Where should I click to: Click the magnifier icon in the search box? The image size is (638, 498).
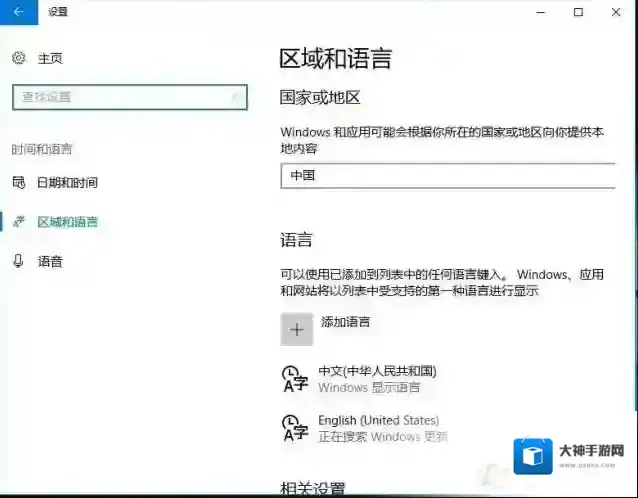238,97
